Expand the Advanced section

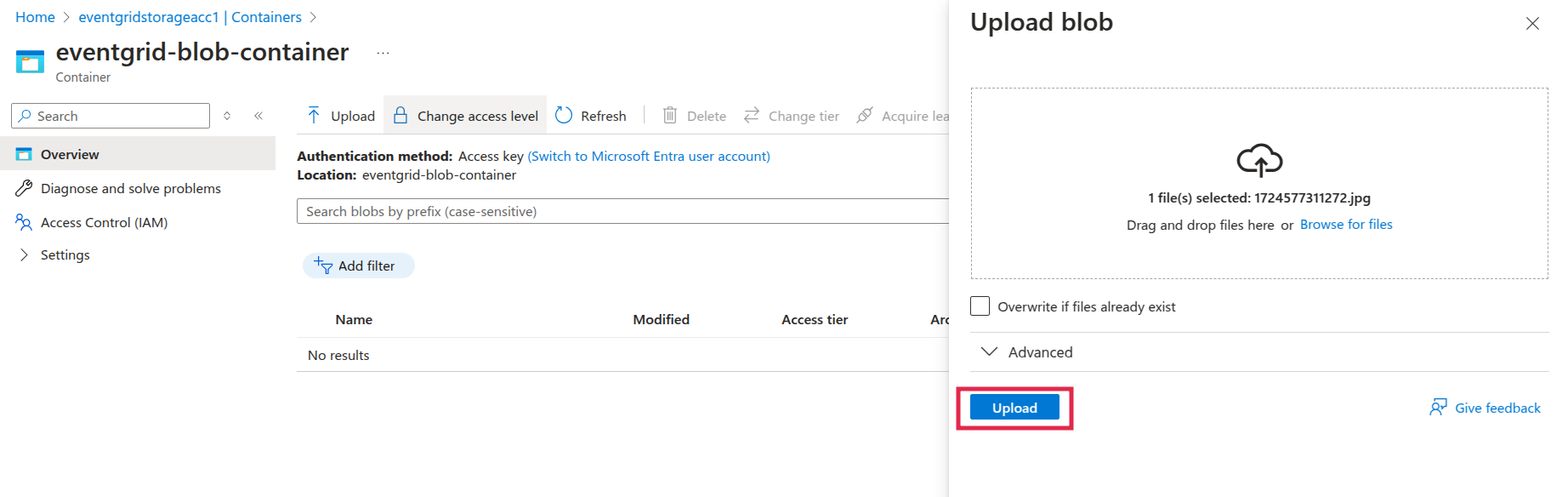(x=989, y=352)
